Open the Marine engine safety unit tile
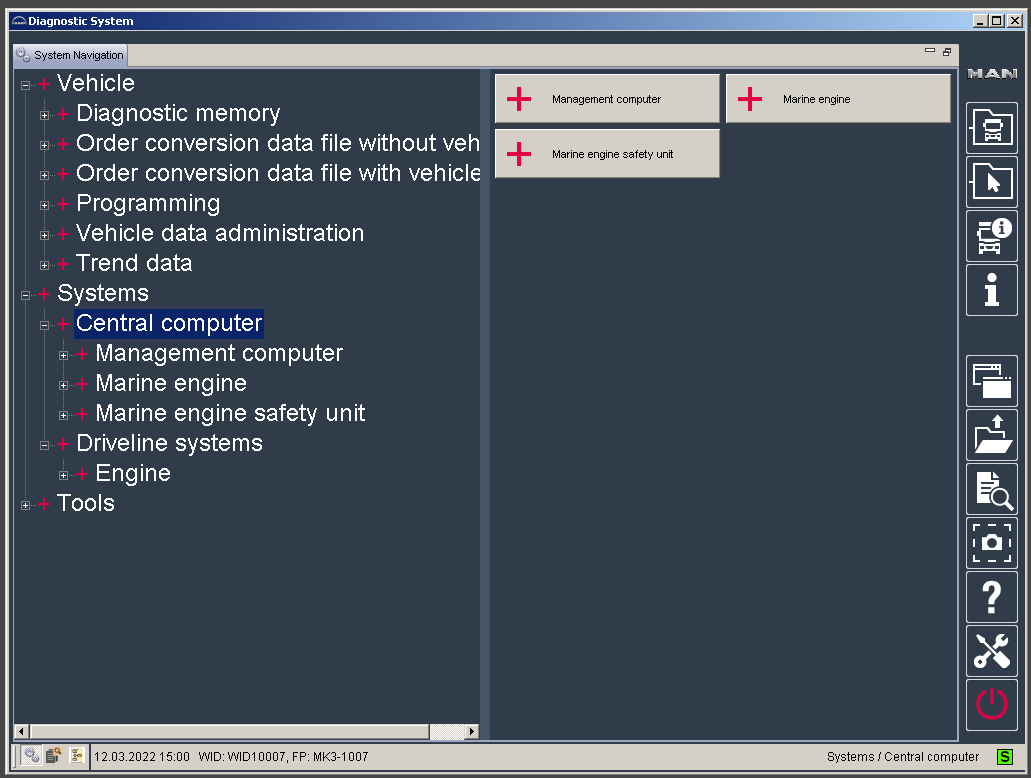This screenshot has height=778, width=1031. pos(607,153)
